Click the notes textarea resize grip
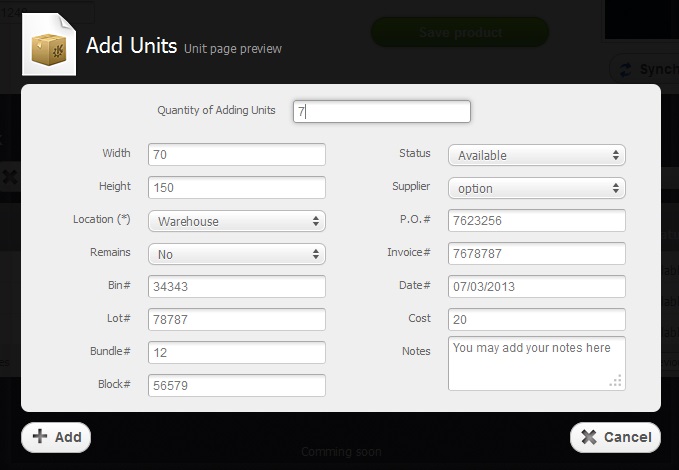The height and width of the screenshot is (470, 679). [x=616, y=380]
